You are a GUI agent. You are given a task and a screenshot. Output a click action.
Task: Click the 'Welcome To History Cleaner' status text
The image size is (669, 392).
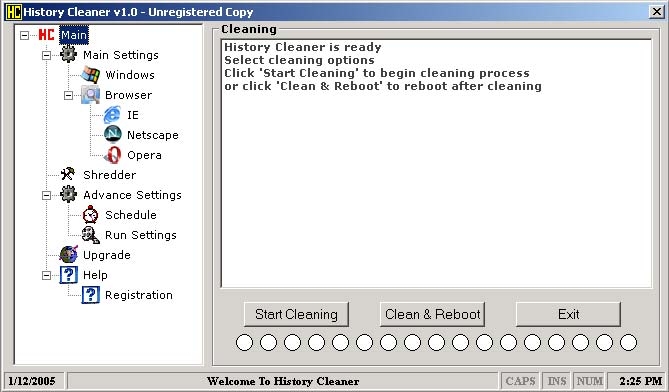pyautogui.click(x=283, y=381)
